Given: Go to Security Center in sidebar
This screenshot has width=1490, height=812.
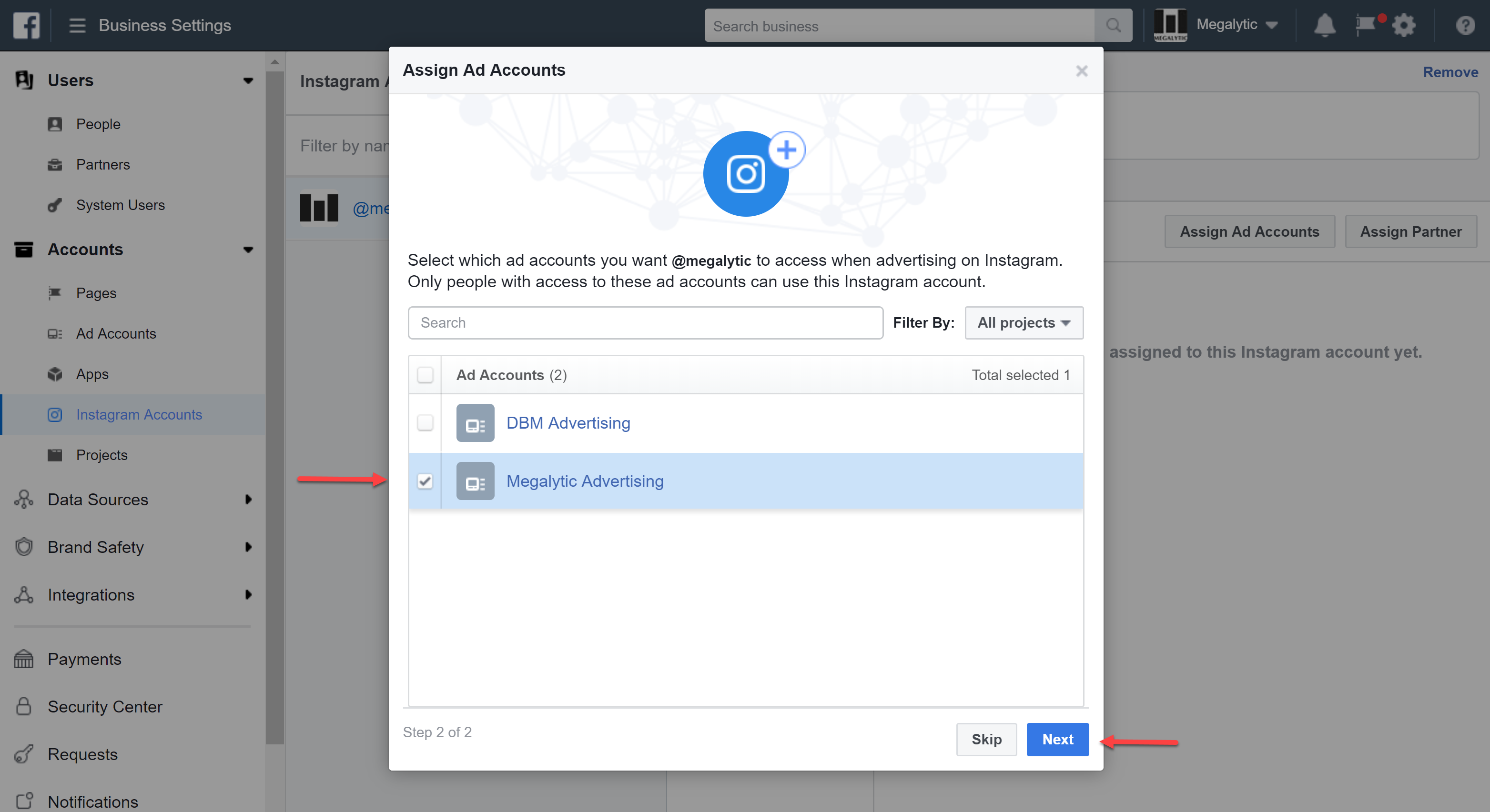Looking at the screenshot, I should (105, 706).
